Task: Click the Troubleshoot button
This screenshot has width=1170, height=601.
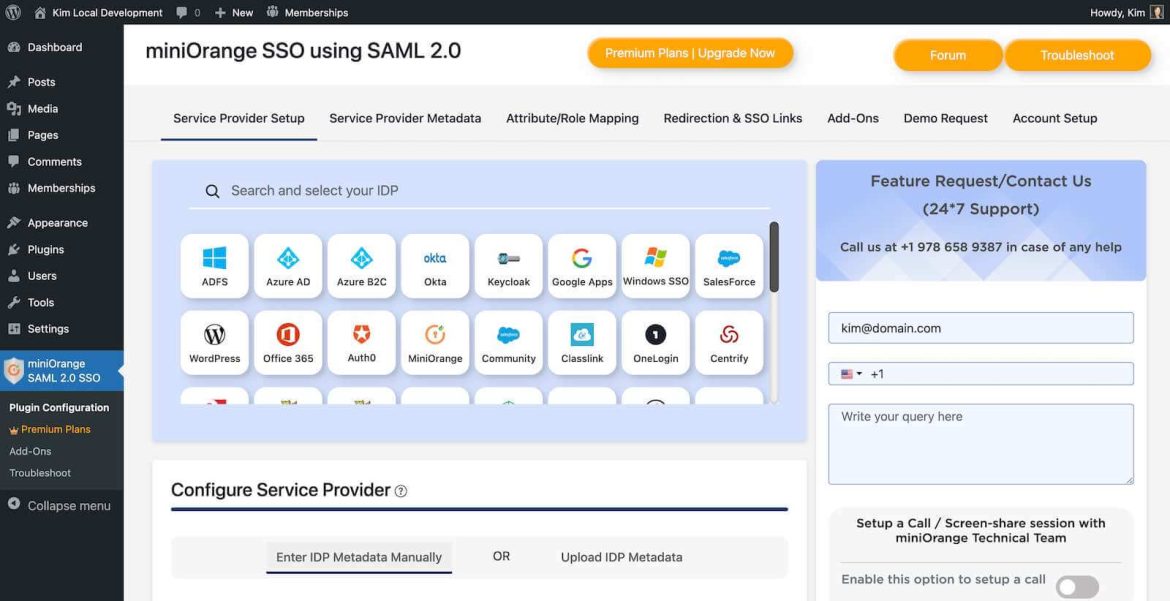Action: coord(1077,55)
